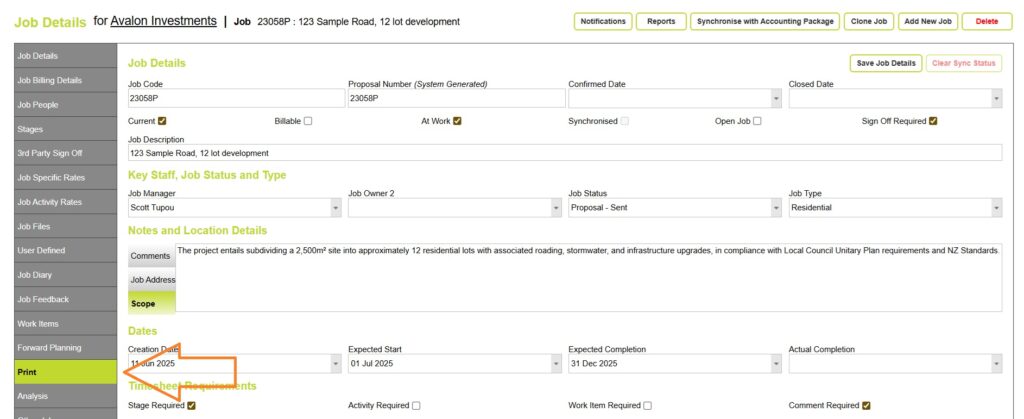Open the Job Type dropdown

[995, 208]
